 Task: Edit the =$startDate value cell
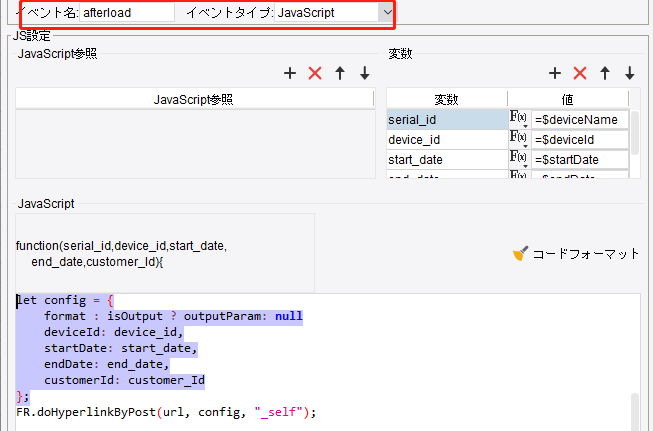click(580, 159)
